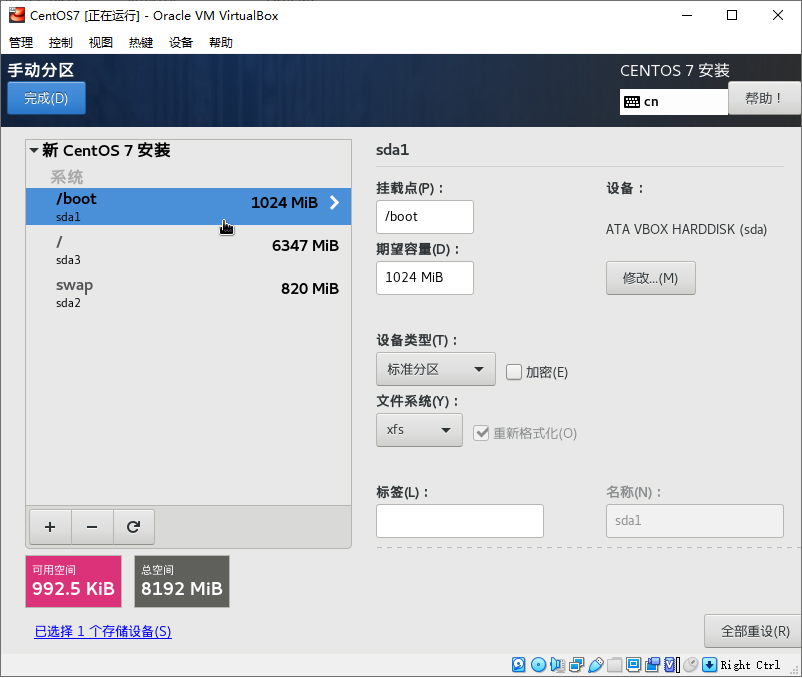This screenshot has height=678, width=802.
Task: Open the 已选择 1 个存储设备(S) link
Action: [103, 631]
